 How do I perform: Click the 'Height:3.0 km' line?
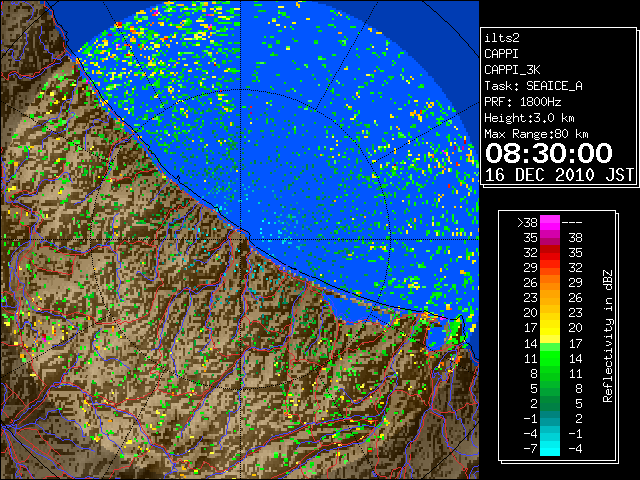click(529, 118)
